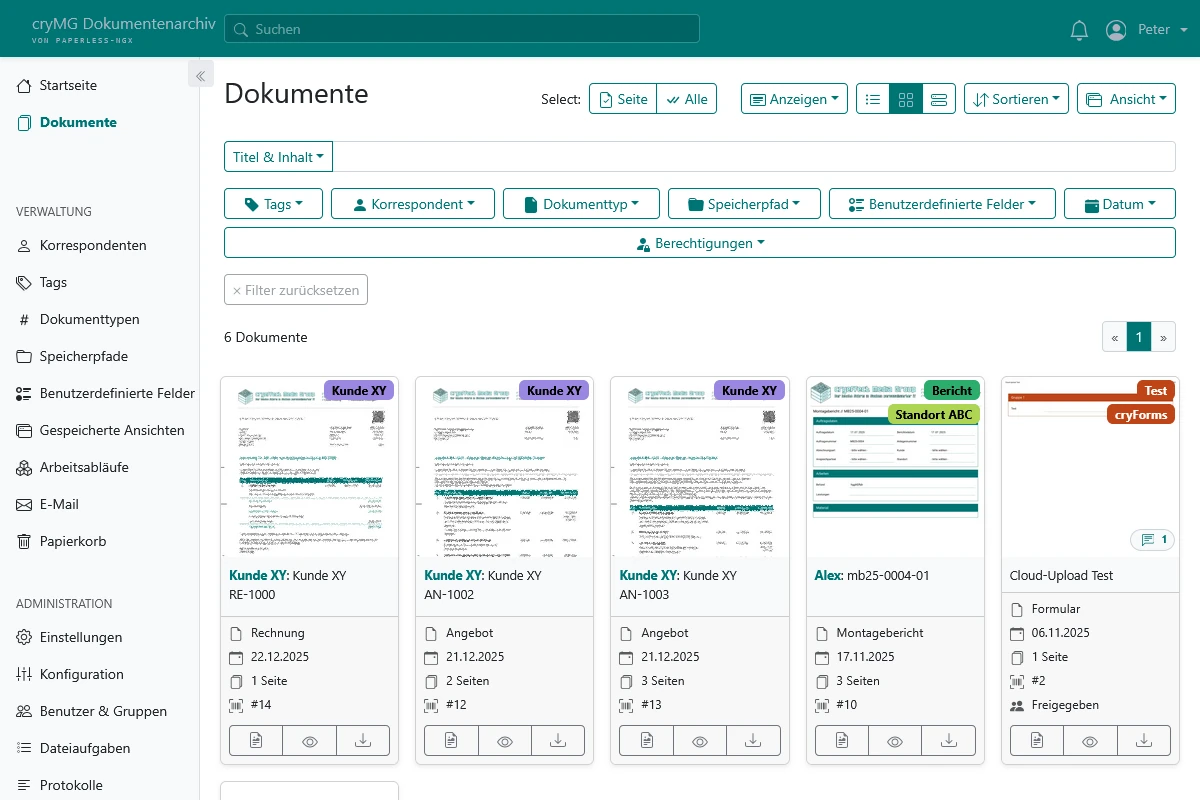Open the notes badge on Cloud-Upload Test
This screenshot has width=1200, height=800.
(x=1152, y=539)
